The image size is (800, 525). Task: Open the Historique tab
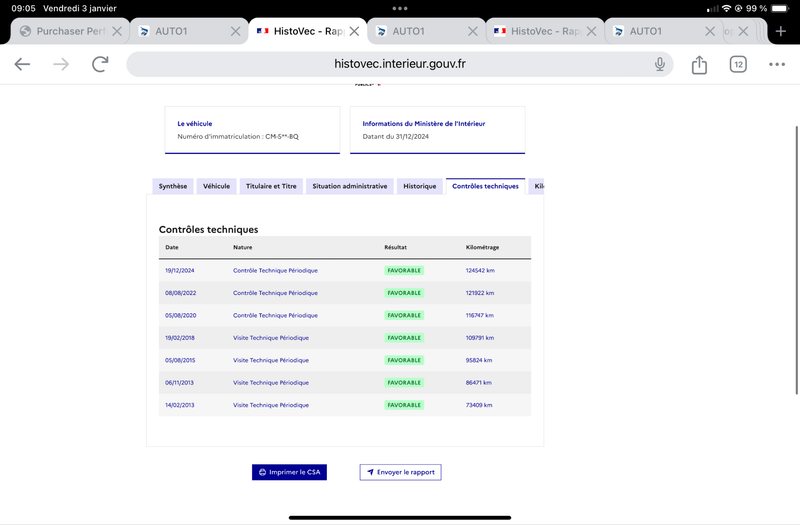419,186
